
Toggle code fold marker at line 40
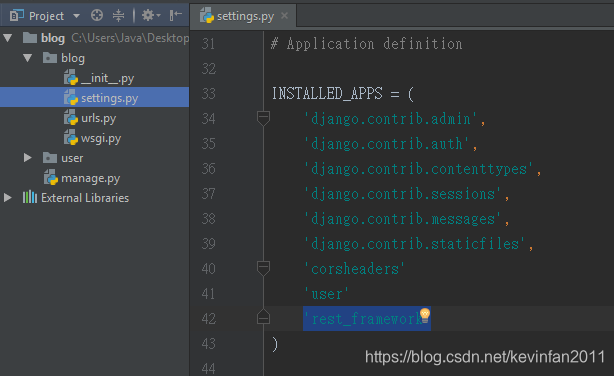point(263,269)
